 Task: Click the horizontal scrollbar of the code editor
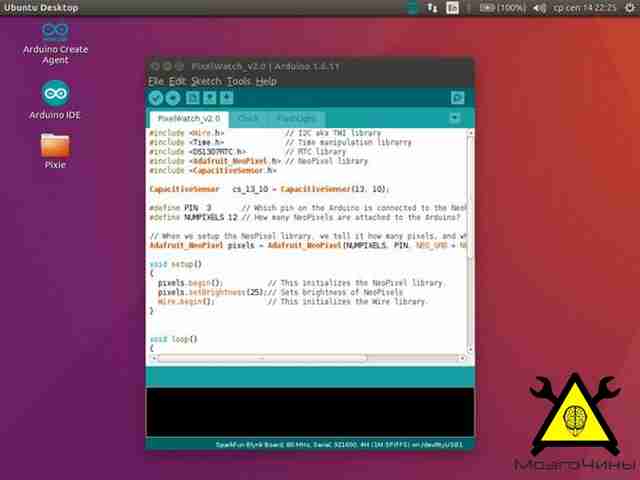click(263, 358)
